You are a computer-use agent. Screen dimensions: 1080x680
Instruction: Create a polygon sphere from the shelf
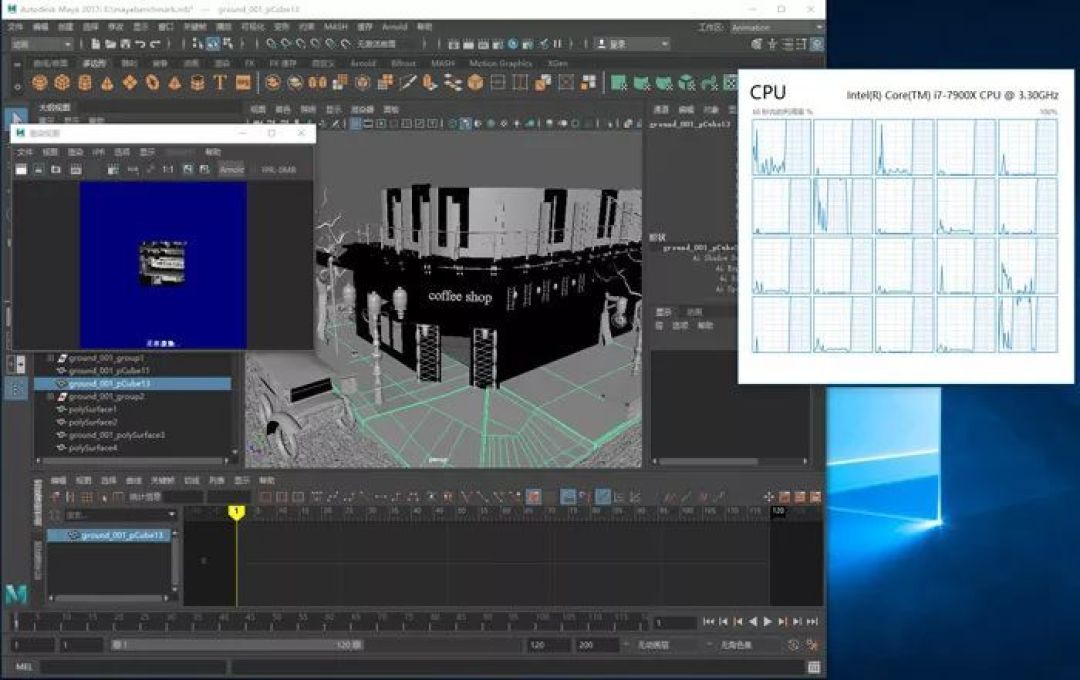tap(39, 83)
